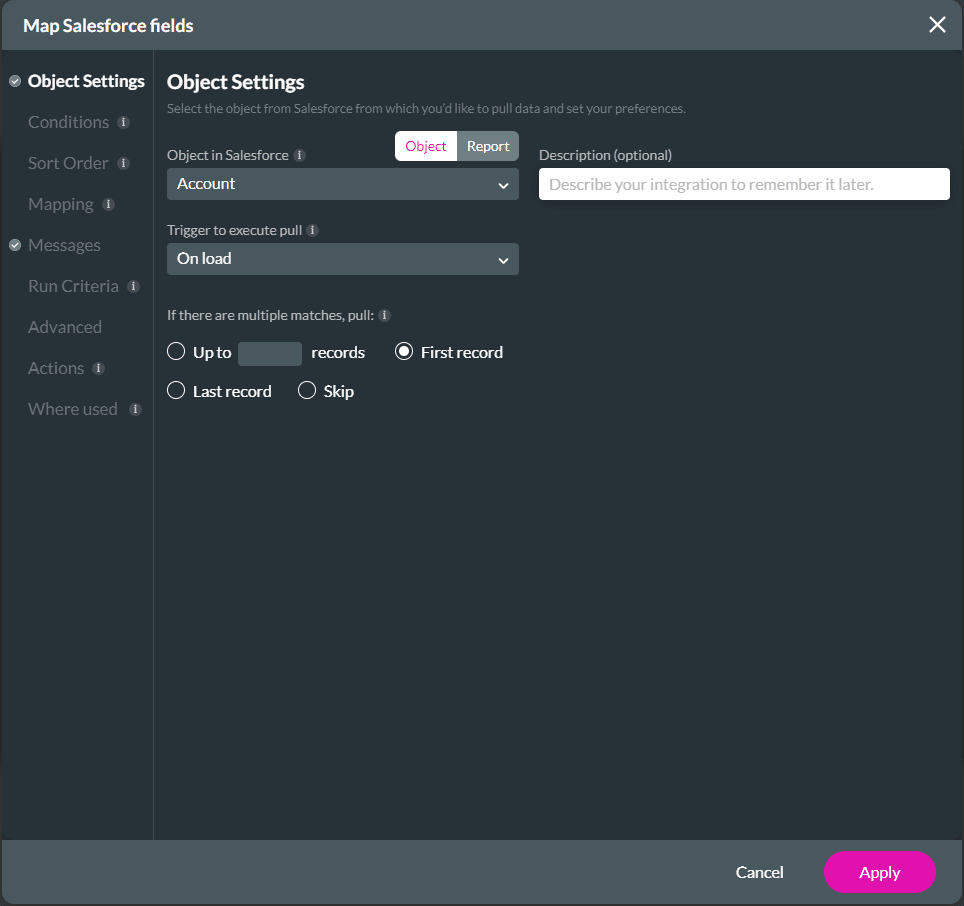Click the info icon next to Actions
964x906 pixels.
coord(100,368)
